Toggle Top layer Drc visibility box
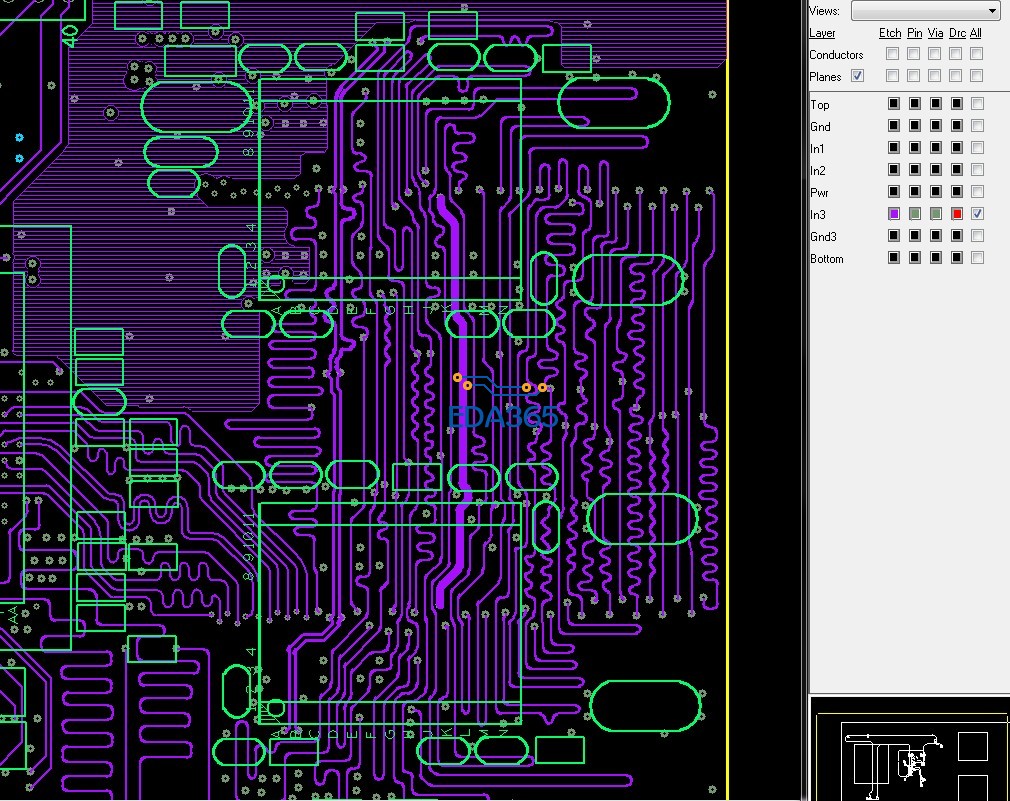Image resolution: width=1010 pixels, height=801 pixels. point(957,103)
